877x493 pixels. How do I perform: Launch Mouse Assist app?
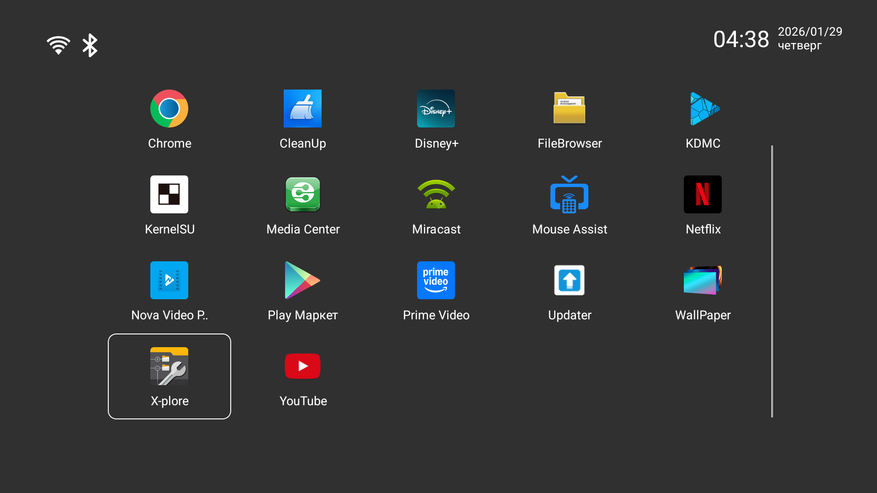pos(569,194)
